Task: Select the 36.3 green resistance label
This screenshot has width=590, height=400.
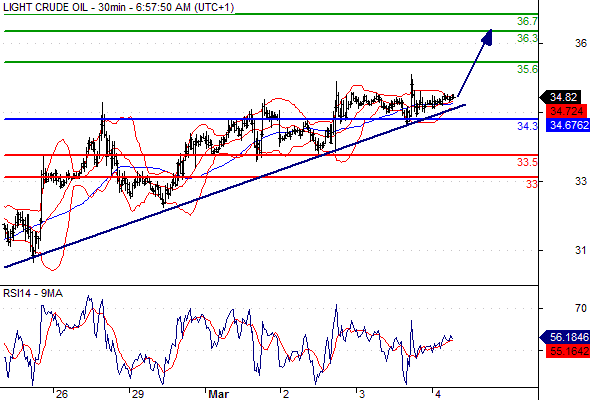Action: pyautogui.click(x=527, y=38)
